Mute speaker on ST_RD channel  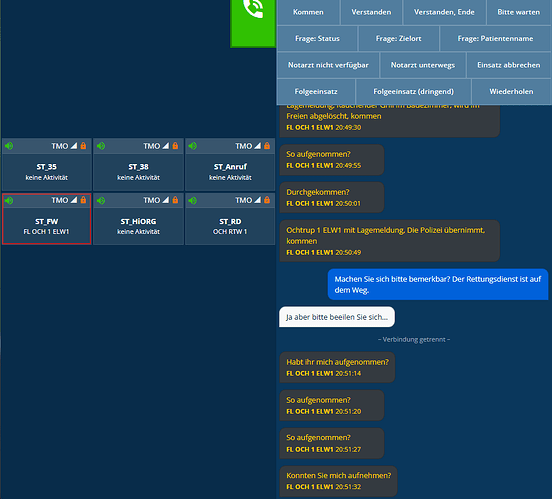point(193,200)
